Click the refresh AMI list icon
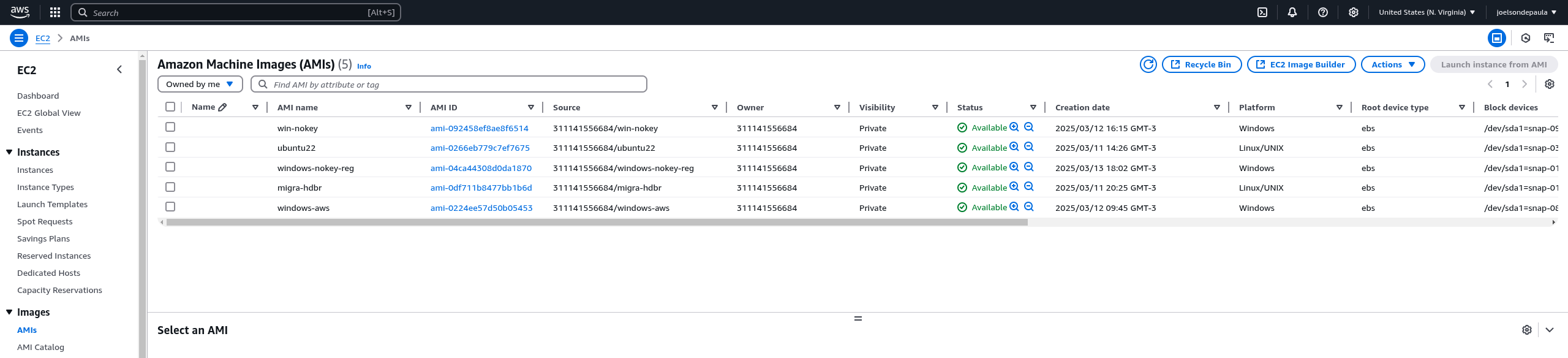 (1148, 64)
